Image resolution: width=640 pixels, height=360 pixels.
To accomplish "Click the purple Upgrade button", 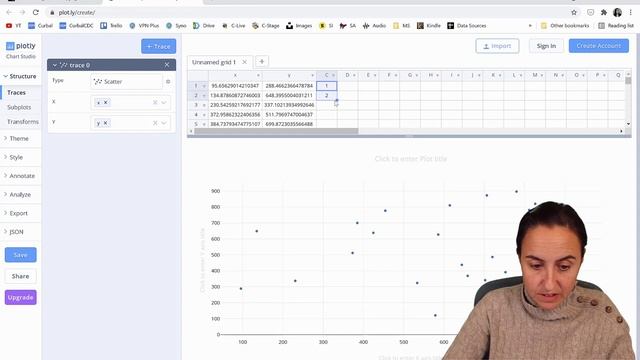I will point(20,298).
